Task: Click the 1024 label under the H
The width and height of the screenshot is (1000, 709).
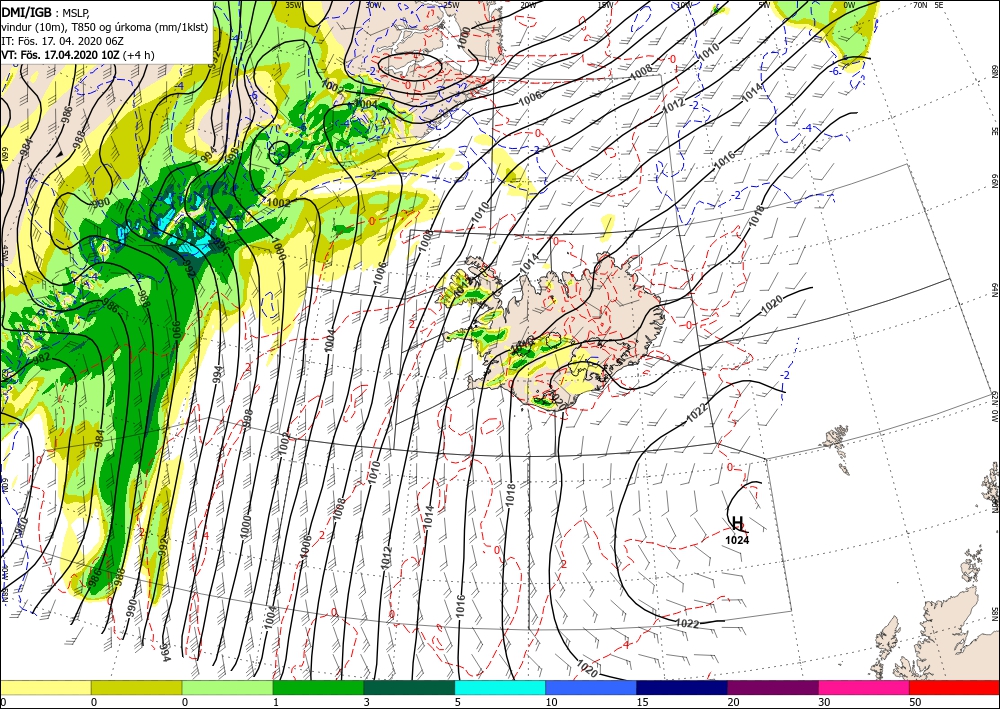Action: pyautogui.click(x=737, y=540)
